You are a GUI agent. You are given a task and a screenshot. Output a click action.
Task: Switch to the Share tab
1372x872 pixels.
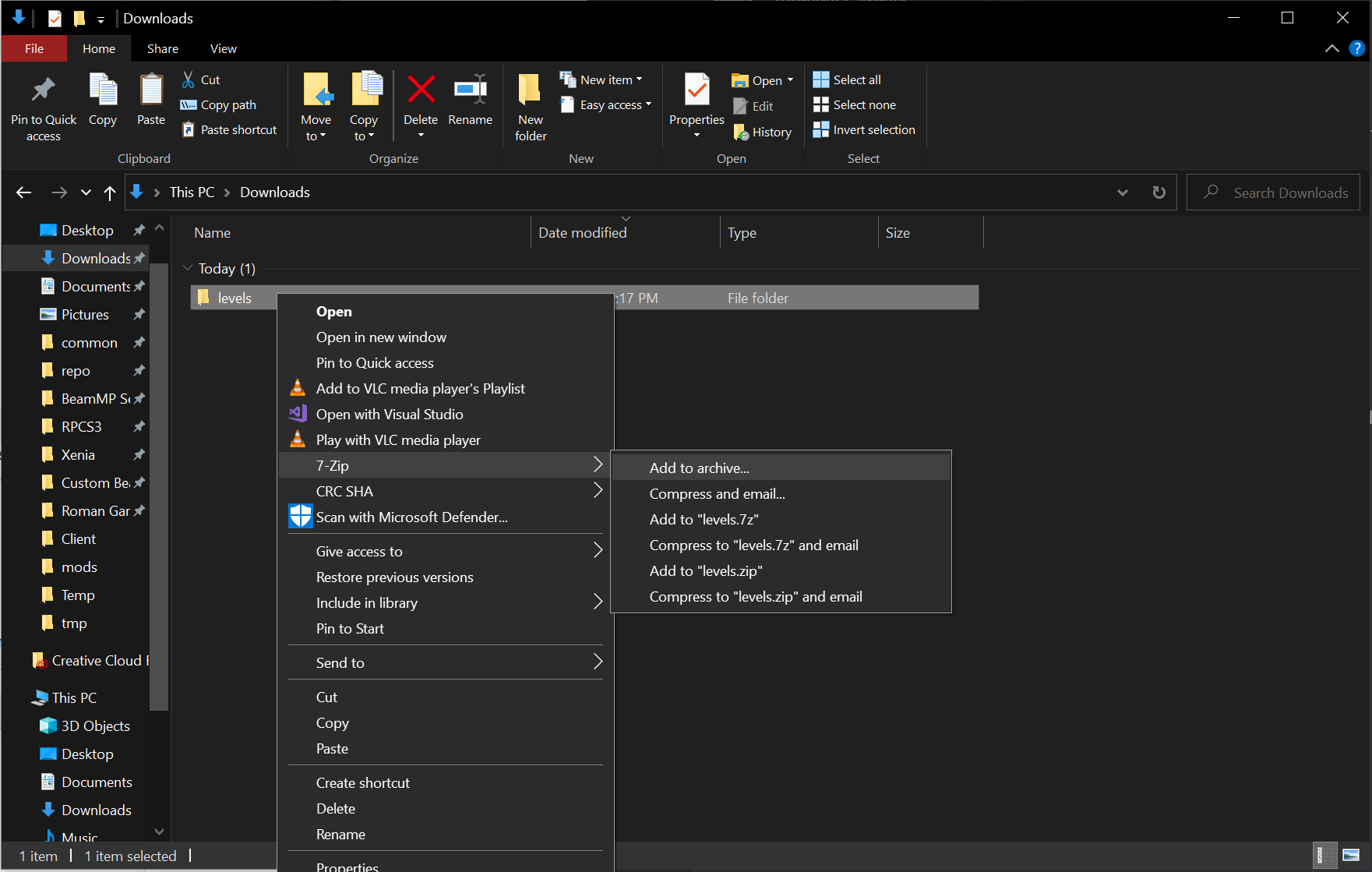(x=163, y=48)
